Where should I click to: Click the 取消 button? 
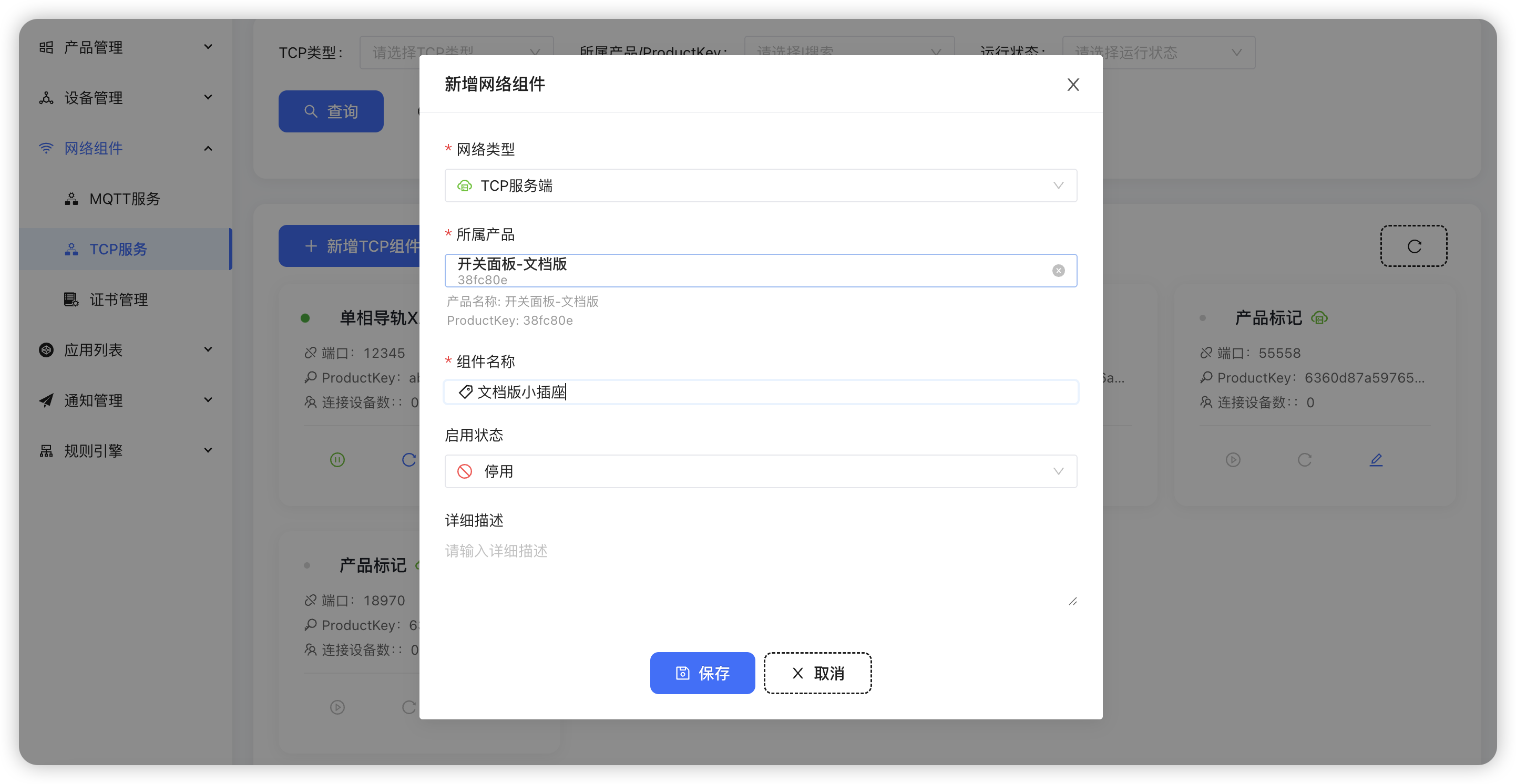coord(817,673)
